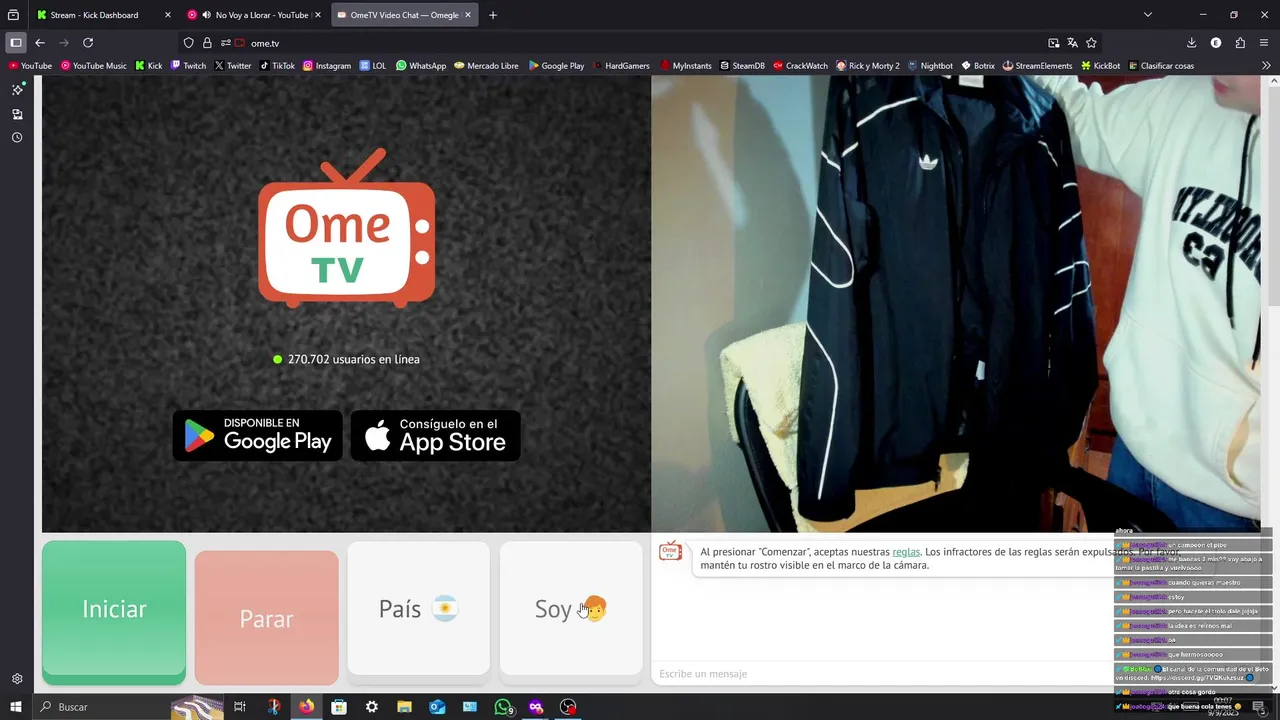The width and height of the screenshot is (1280, 720).
Task: Open the tracking protection shield icon
Action: click(188, 43)
